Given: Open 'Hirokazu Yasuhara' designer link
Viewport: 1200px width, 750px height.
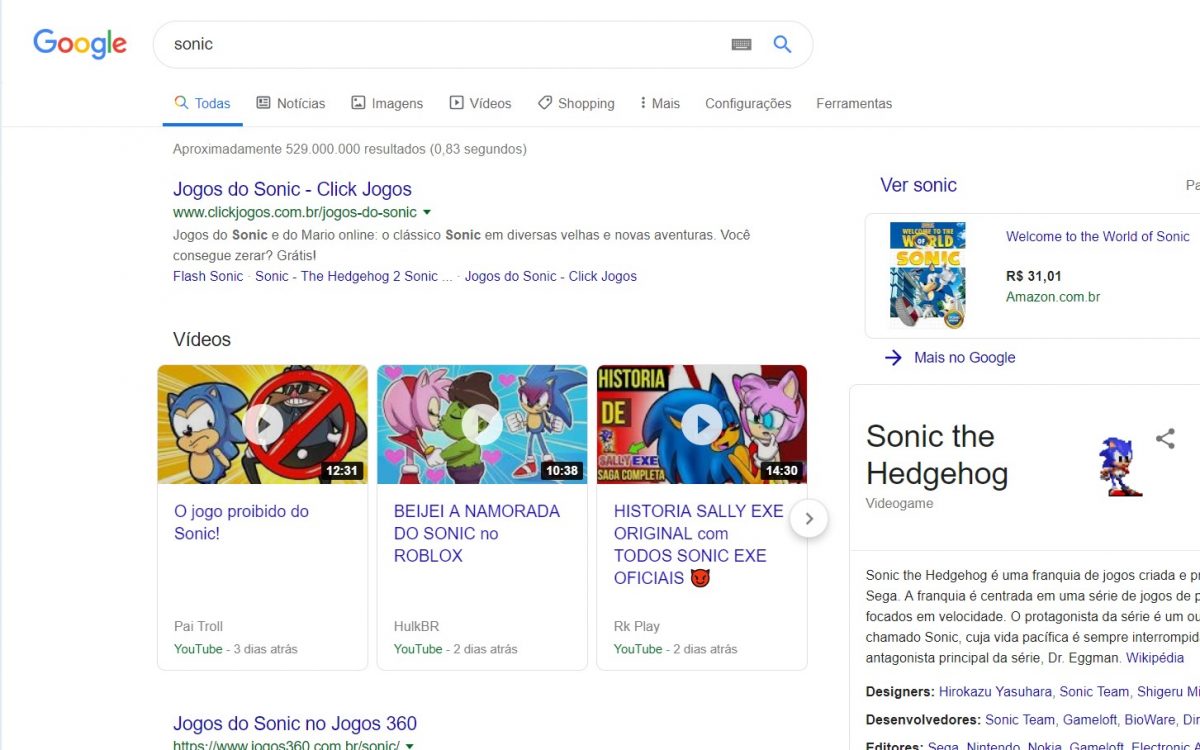Looking at the screenshot, I should (x=995, y=691).
